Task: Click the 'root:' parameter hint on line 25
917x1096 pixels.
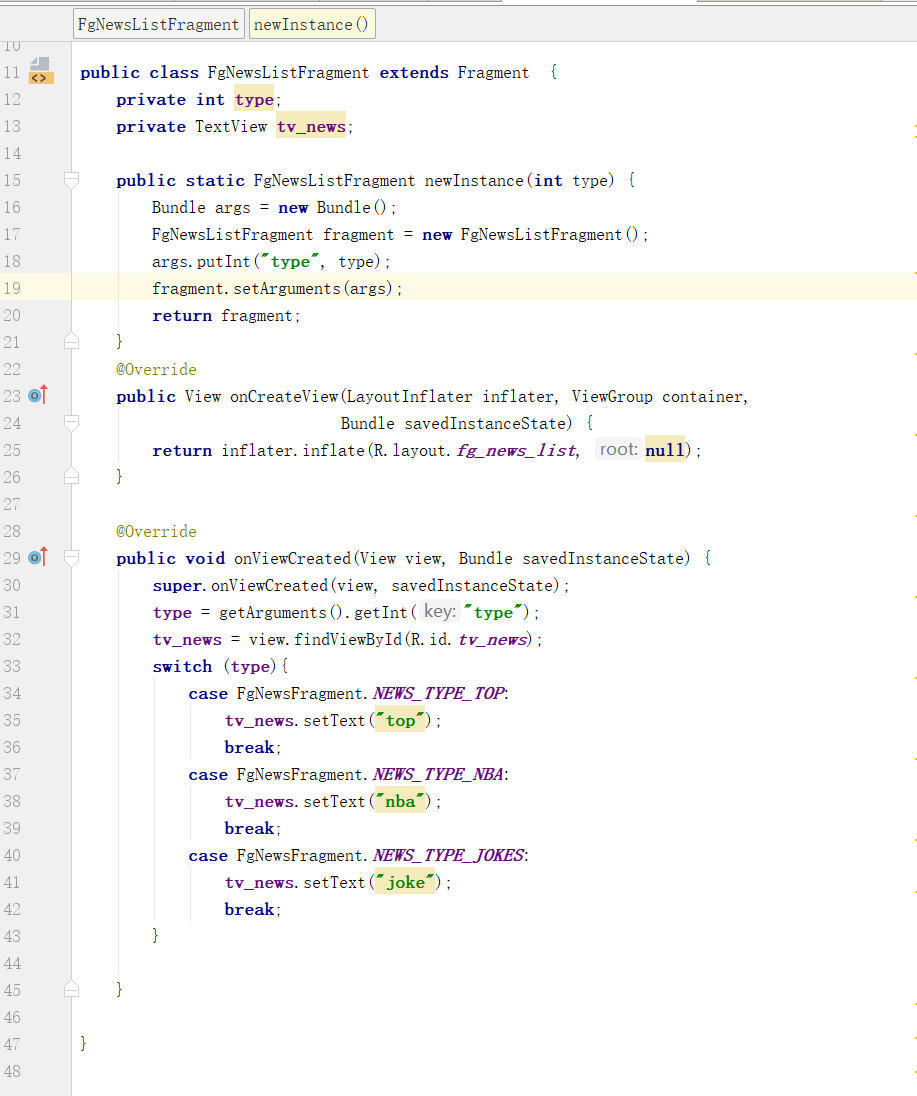Action: [x=619, y=449]
